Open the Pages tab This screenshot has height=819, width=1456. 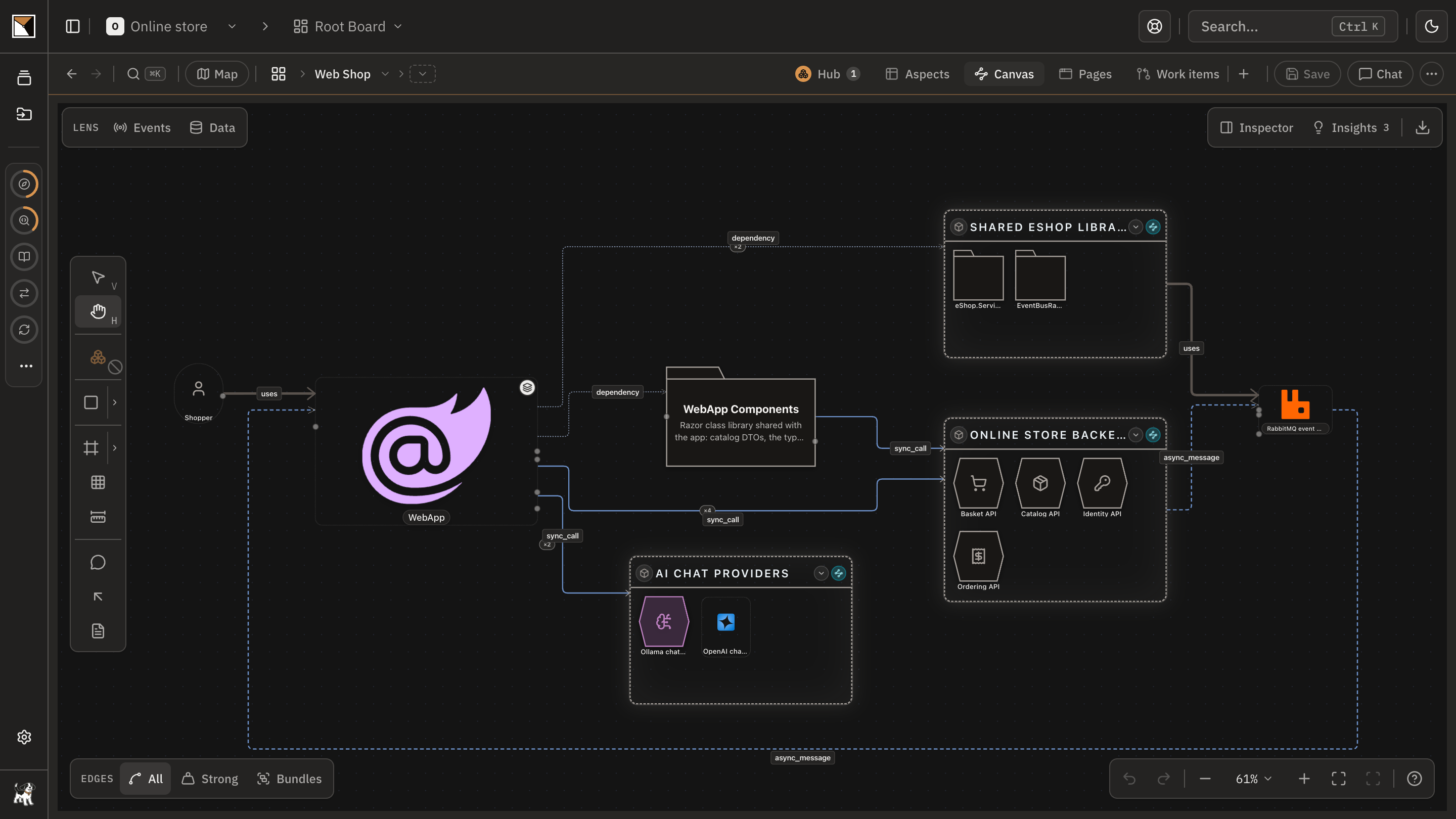[1085, 74]
